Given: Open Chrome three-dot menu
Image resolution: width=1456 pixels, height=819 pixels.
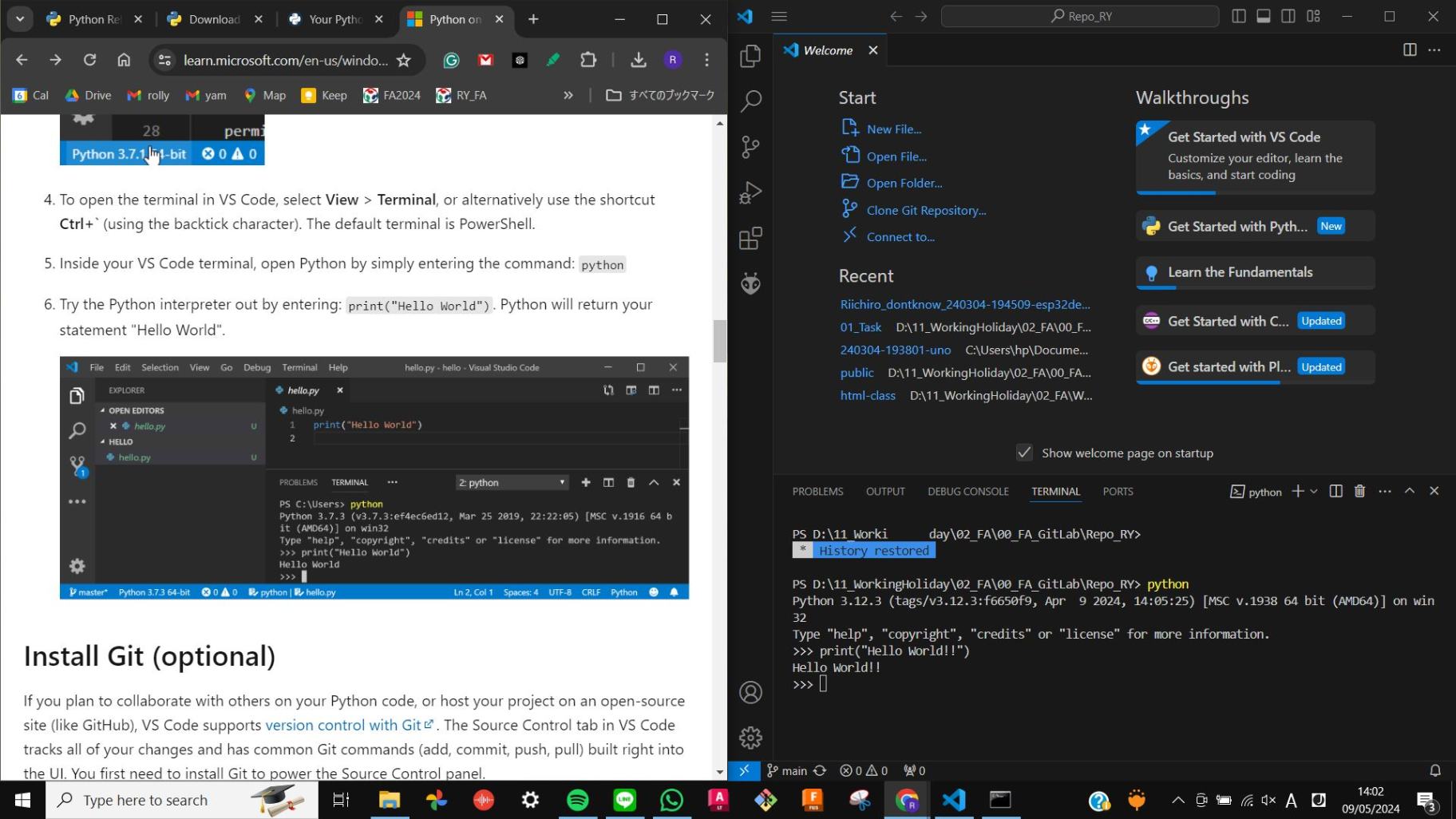Looking at the screenshot, I should 706,60.
